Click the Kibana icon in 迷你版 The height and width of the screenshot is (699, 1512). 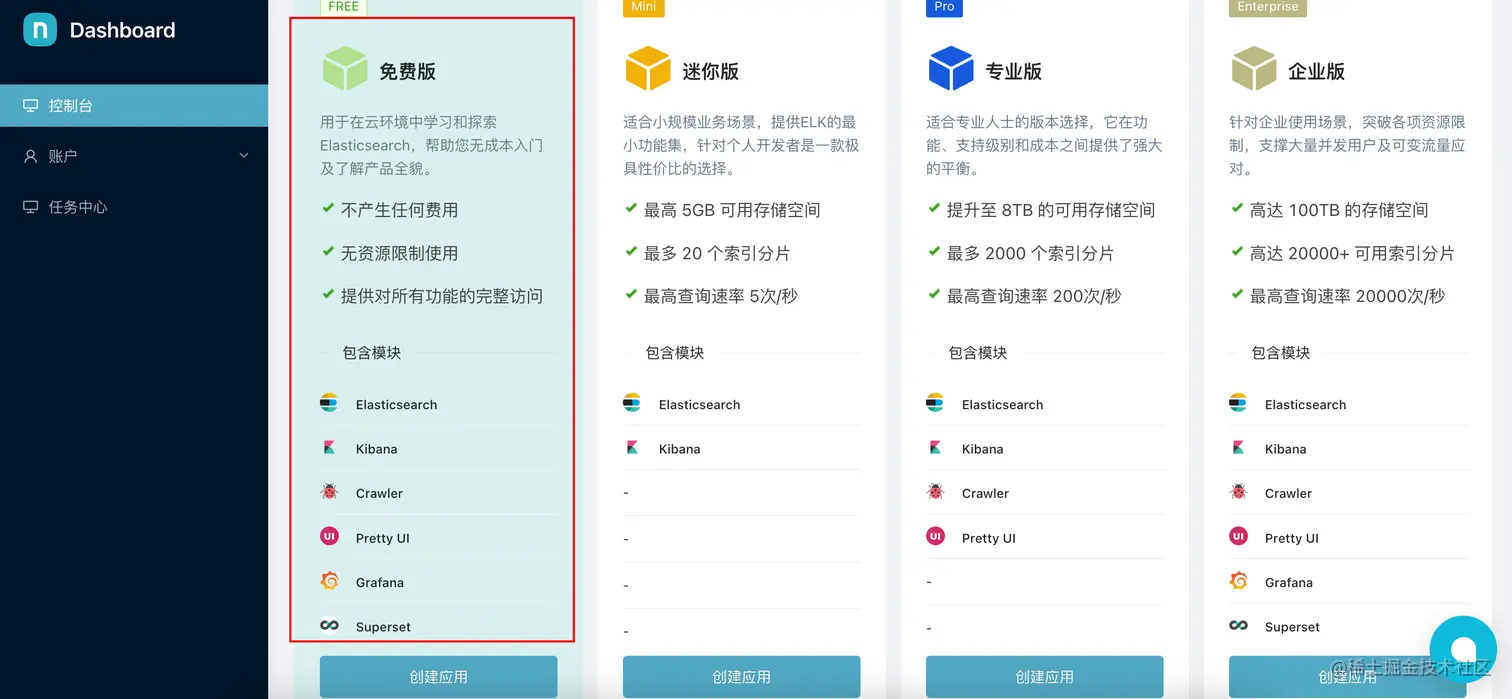coord(632,448)
